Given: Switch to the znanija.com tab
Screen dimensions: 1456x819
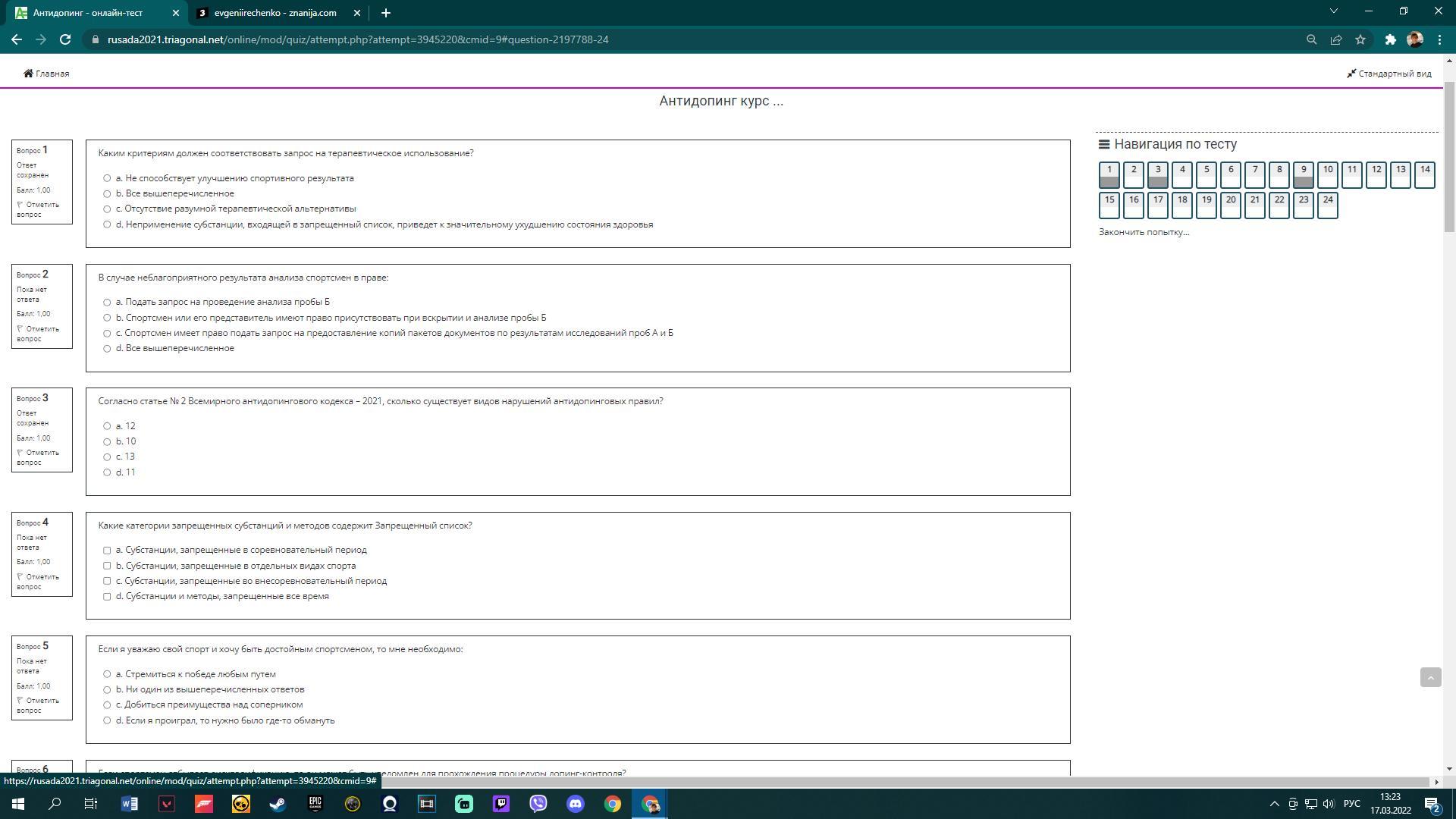Looking at the screenshot, I should click(x=275, y=13).
